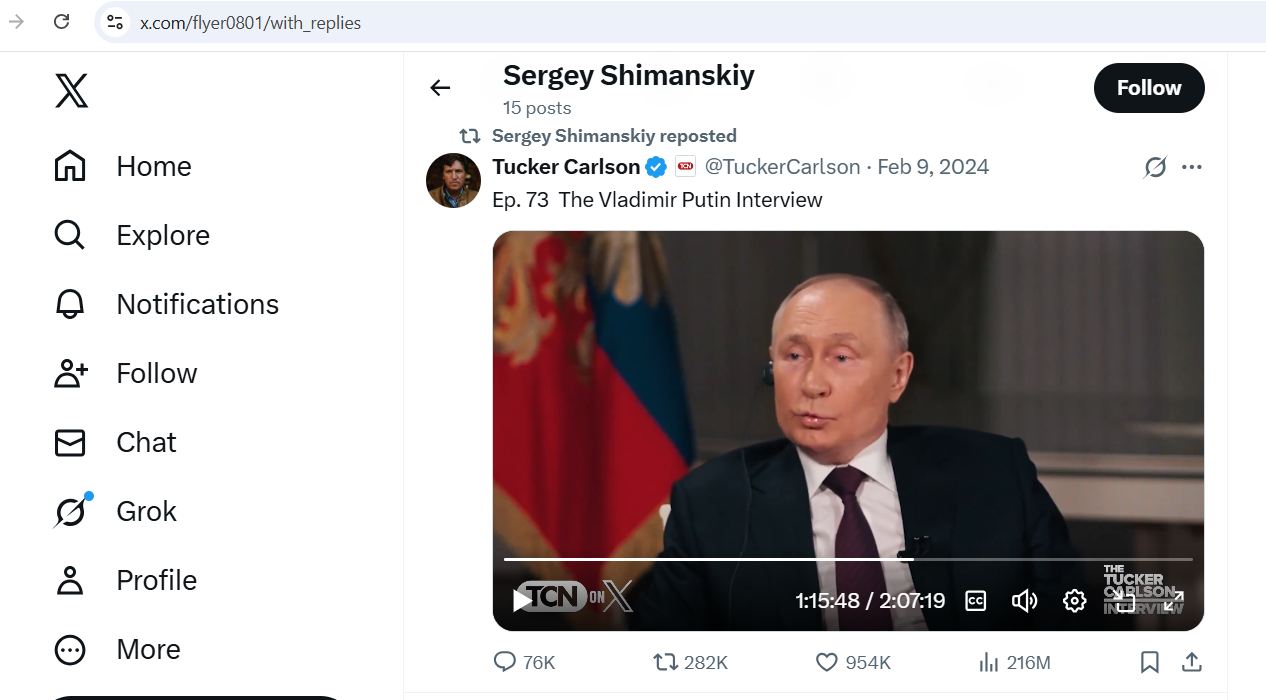
Task: Select the Explore magnifying glass icon
Action: click(69, 235)
